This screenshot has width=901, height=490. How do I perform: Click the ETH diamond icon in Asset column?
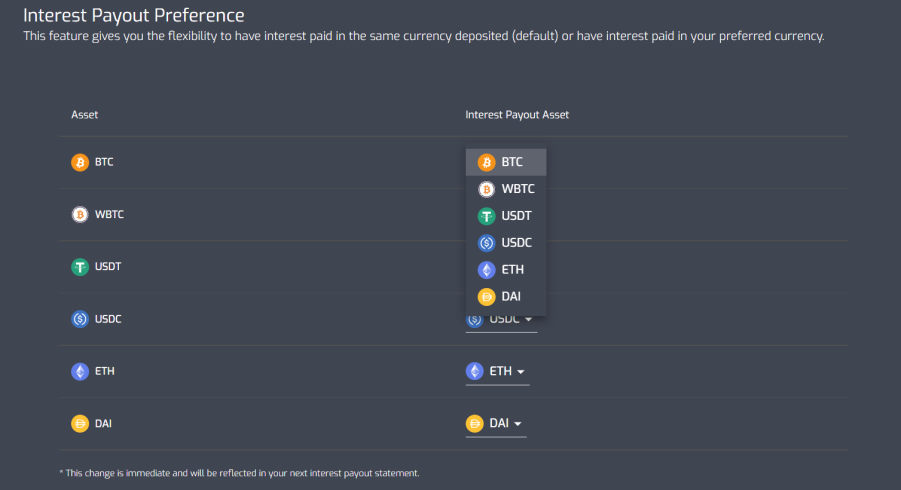click(80, 371)
